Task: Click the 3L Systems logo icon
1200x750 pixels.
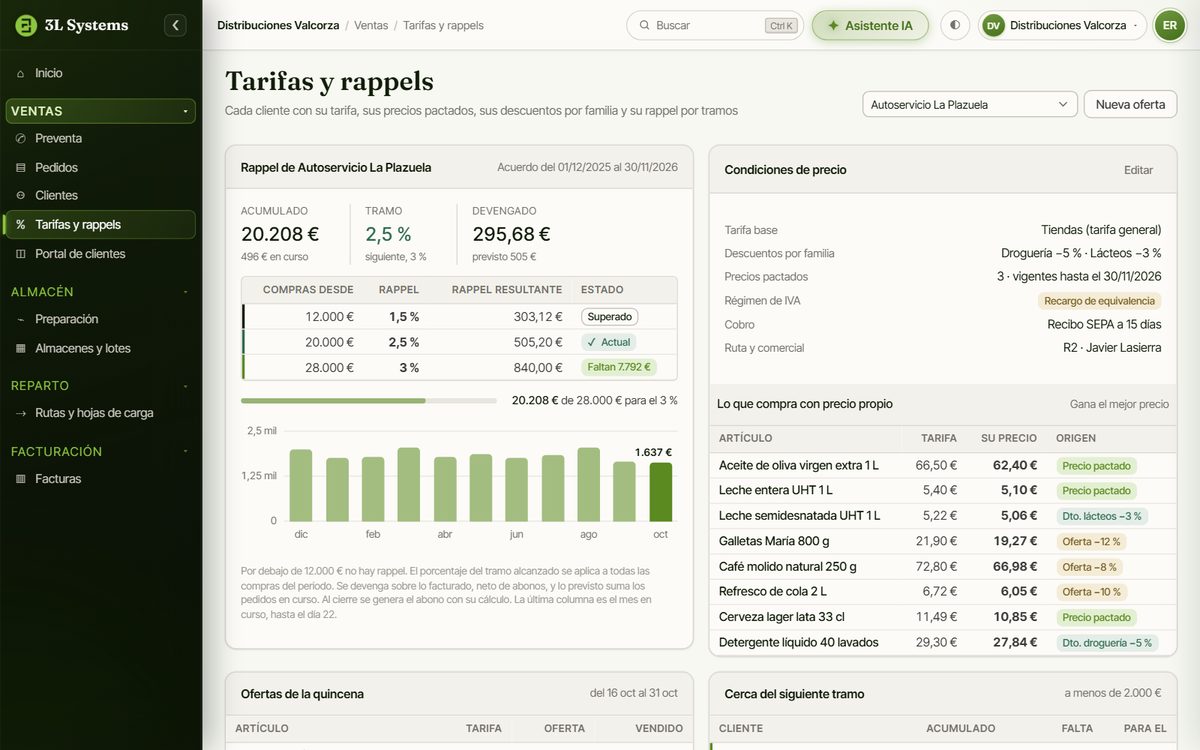Action: tap(26, 25)
